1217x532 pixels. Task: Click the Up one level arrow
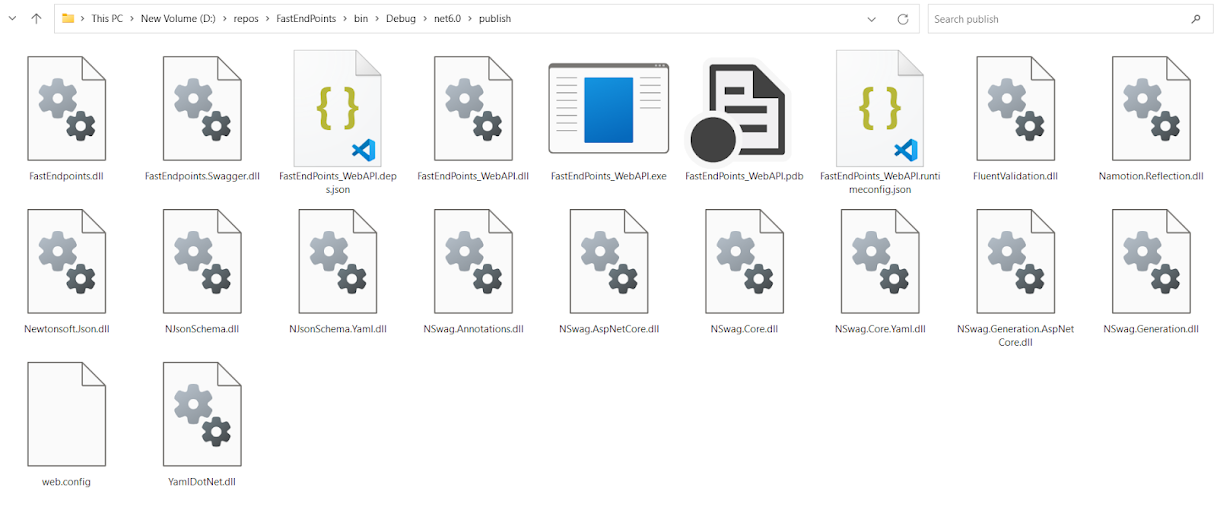click(x=36, y=18)
